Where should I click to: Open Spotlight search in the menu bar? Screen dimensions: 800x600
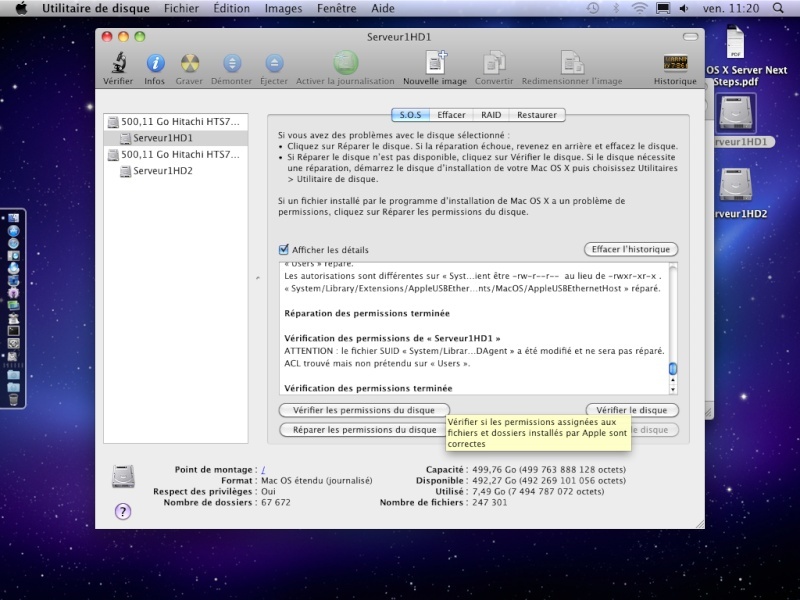[778, 8]
